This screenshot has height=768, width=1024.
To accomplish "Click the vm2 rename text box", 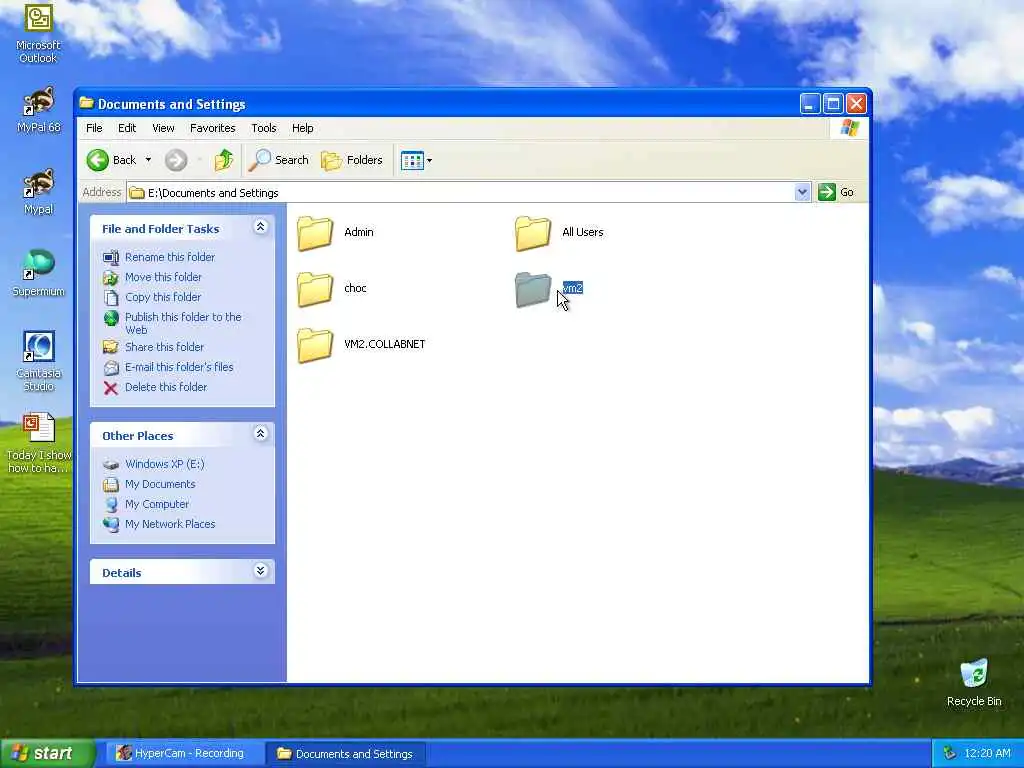I will pos(573,288).
